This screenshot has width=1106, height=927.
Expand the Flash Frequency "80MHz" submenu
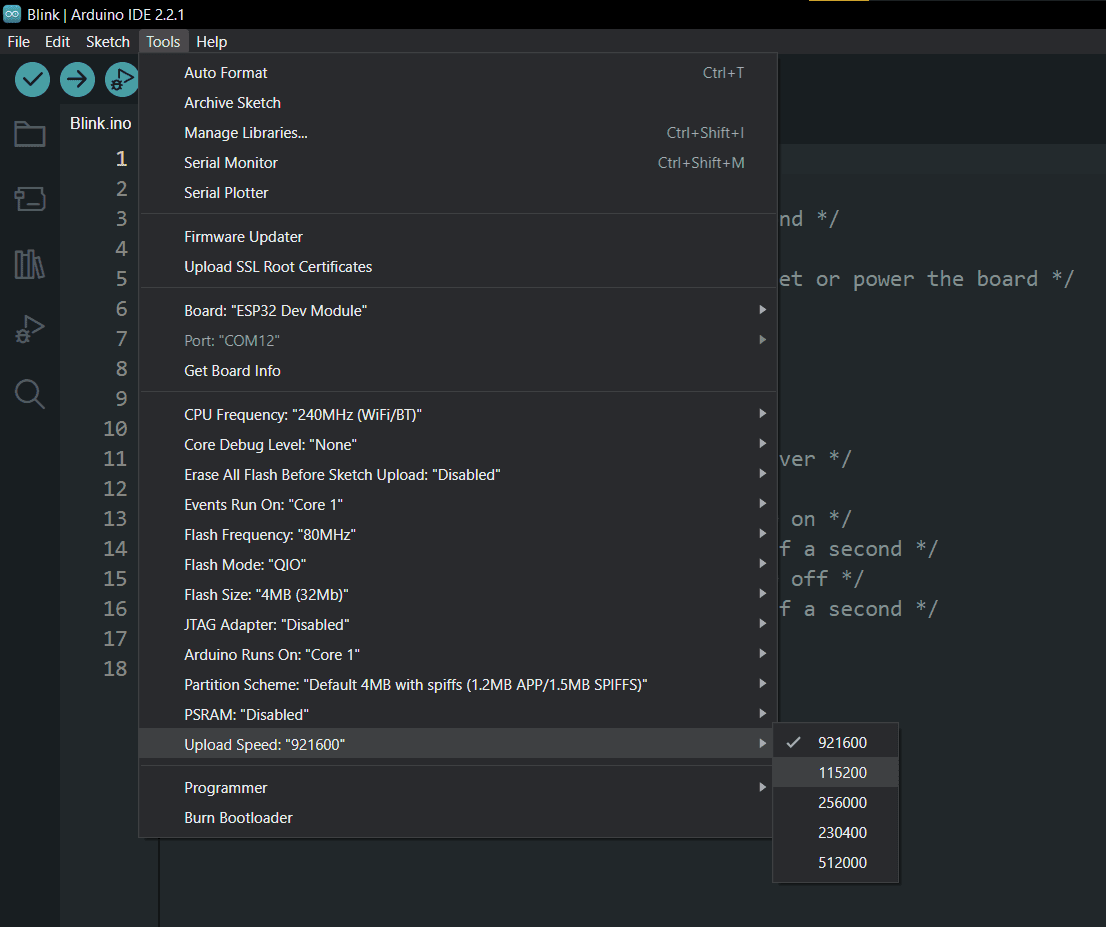pyautogui.click(x=458, y=535)
